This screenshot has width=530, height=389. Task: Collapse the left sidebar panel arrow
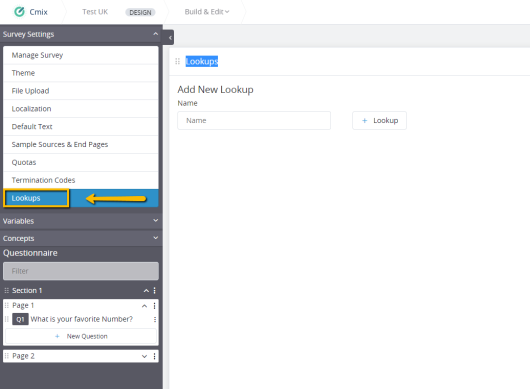tap(169, 38)
